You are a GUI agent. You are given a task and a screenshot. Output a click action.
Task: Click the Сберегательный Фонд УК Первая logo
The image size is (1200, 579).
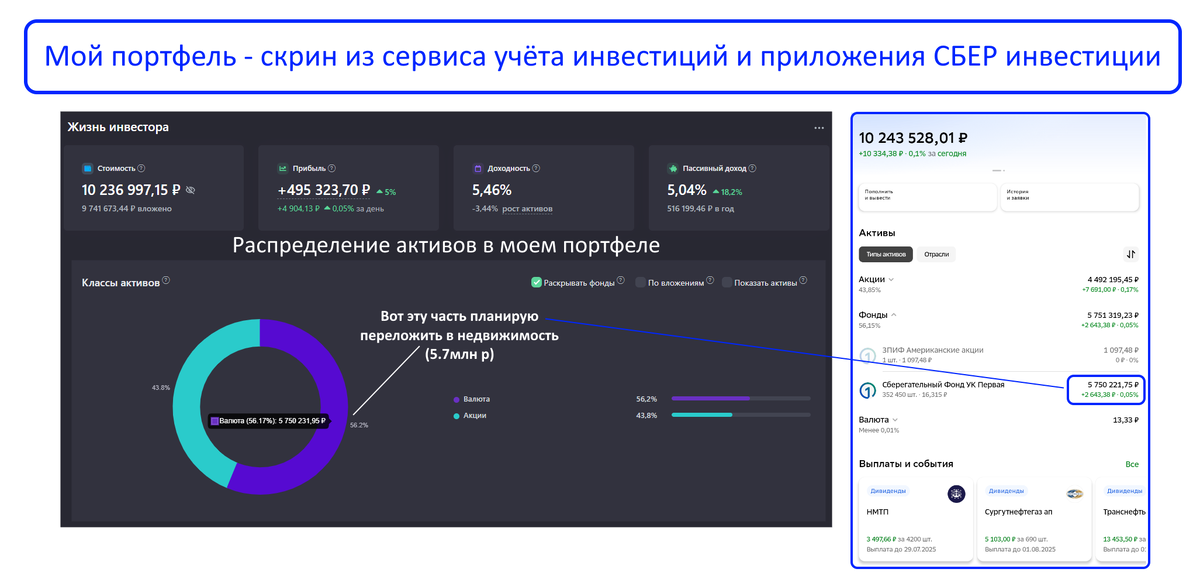[x=869, y=390]
